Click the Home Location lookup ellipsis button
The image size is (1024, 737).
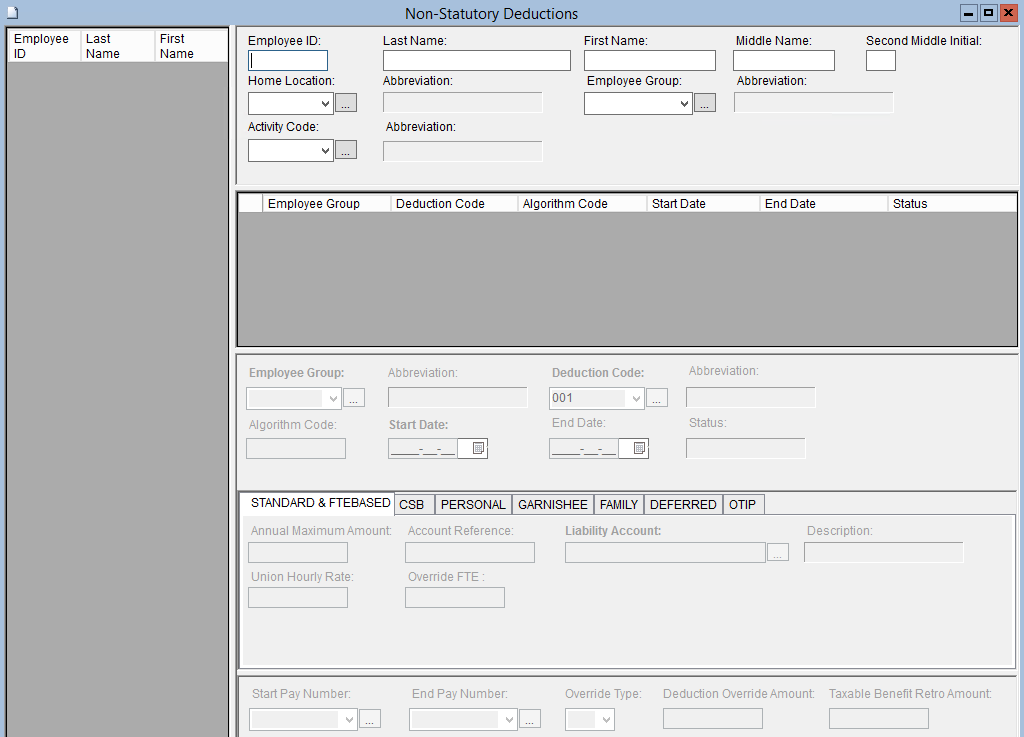click(345, 103)
